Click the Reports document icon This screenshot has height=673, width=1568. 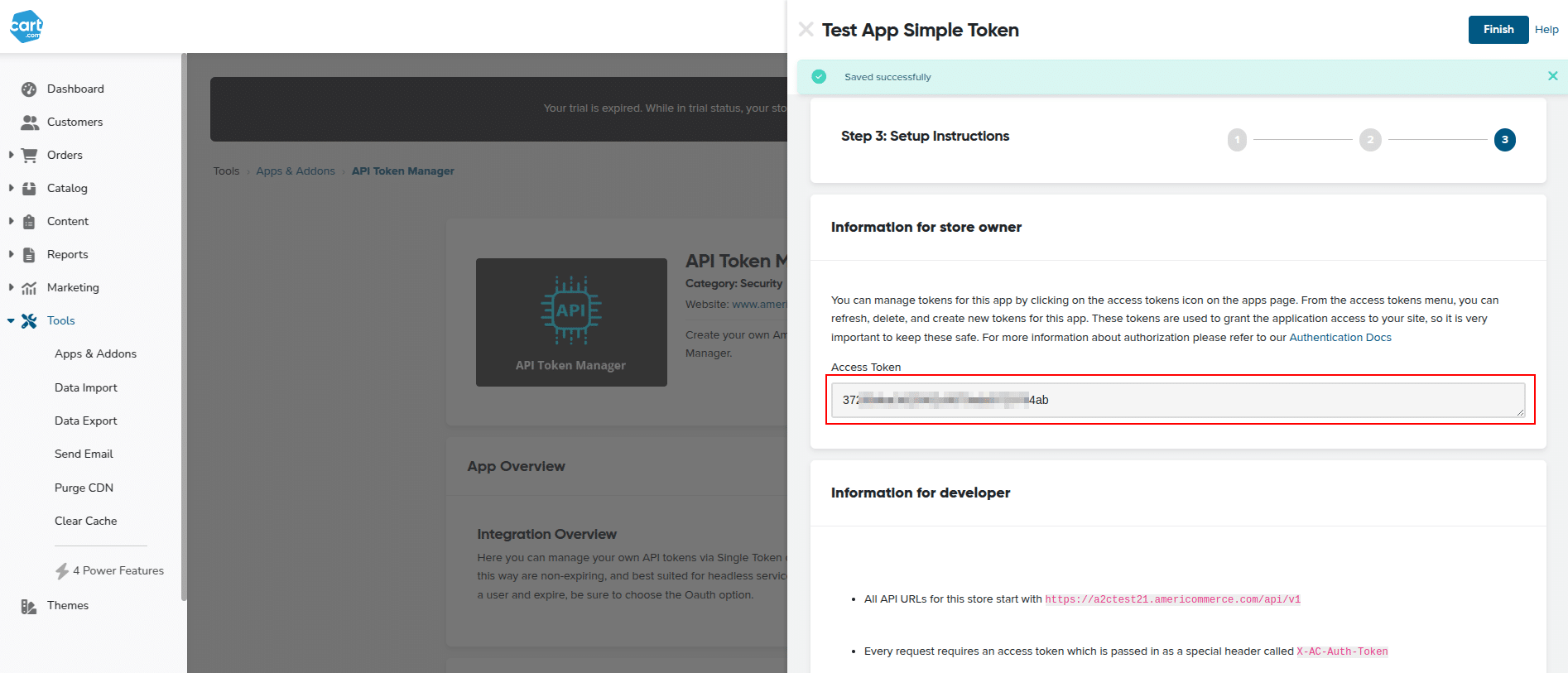click(x=29, y=255)
